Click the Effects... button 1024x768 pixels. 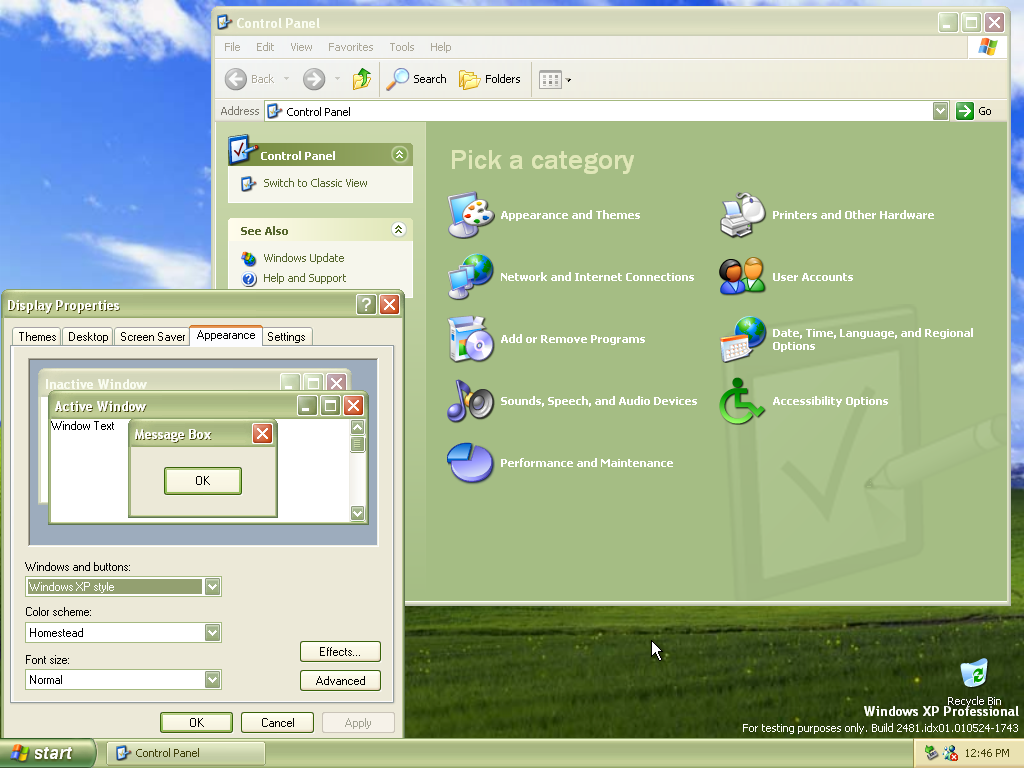(x=340, y=652)
